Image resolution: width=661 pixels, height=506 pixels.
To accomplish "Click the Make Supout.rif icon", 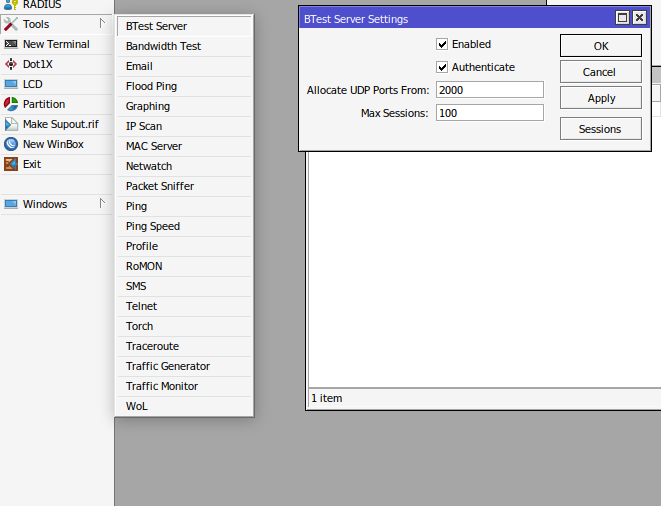I will click(11, 124).
